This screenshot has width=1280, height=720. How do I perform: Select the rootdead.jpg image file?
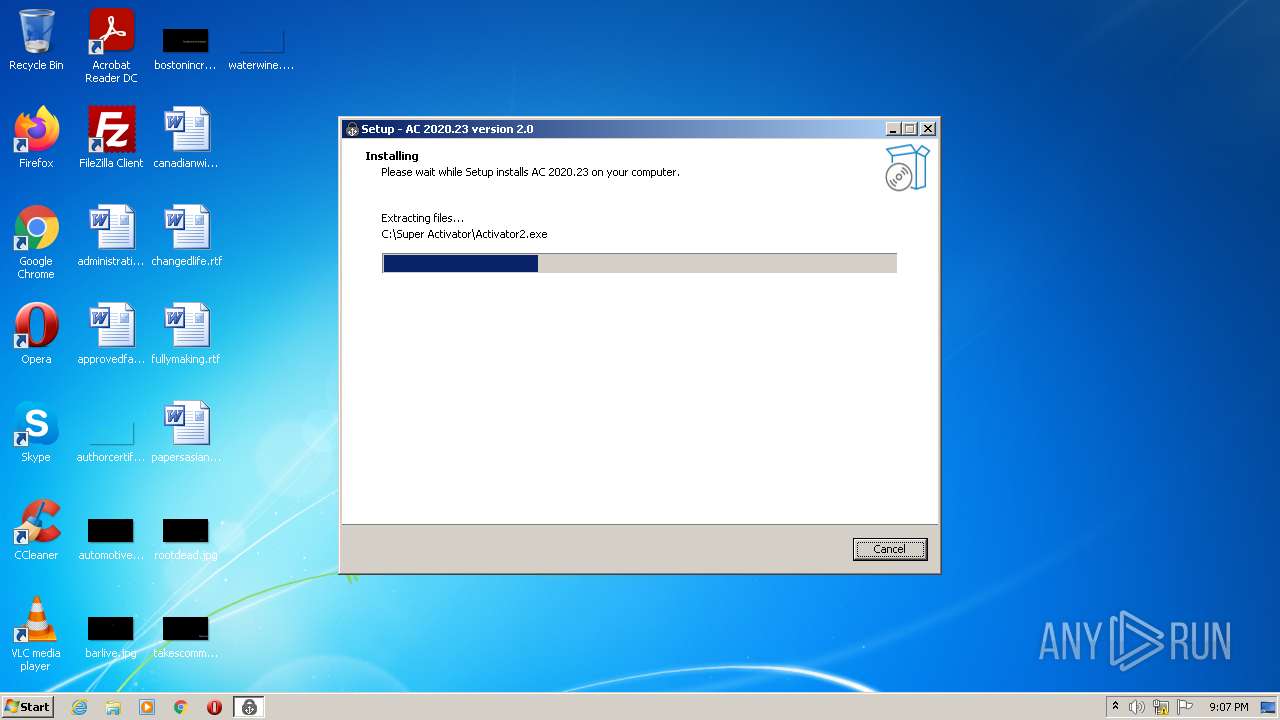186,538
